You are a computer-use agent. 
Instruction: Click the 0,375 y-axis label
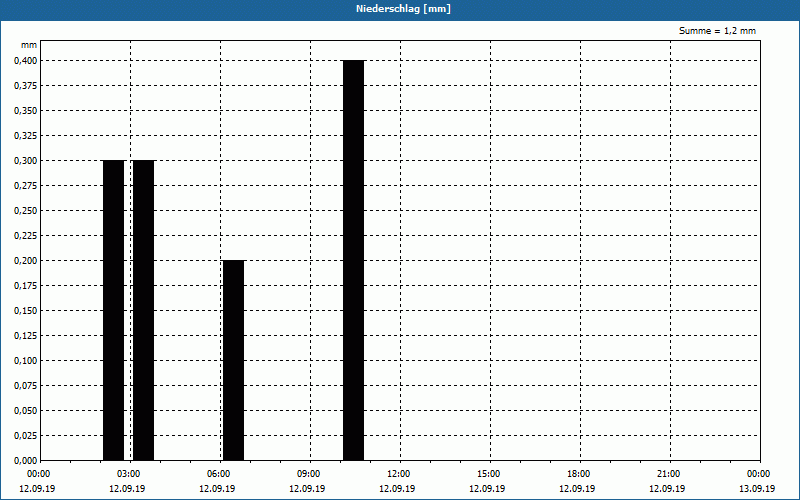pos(26,86)
